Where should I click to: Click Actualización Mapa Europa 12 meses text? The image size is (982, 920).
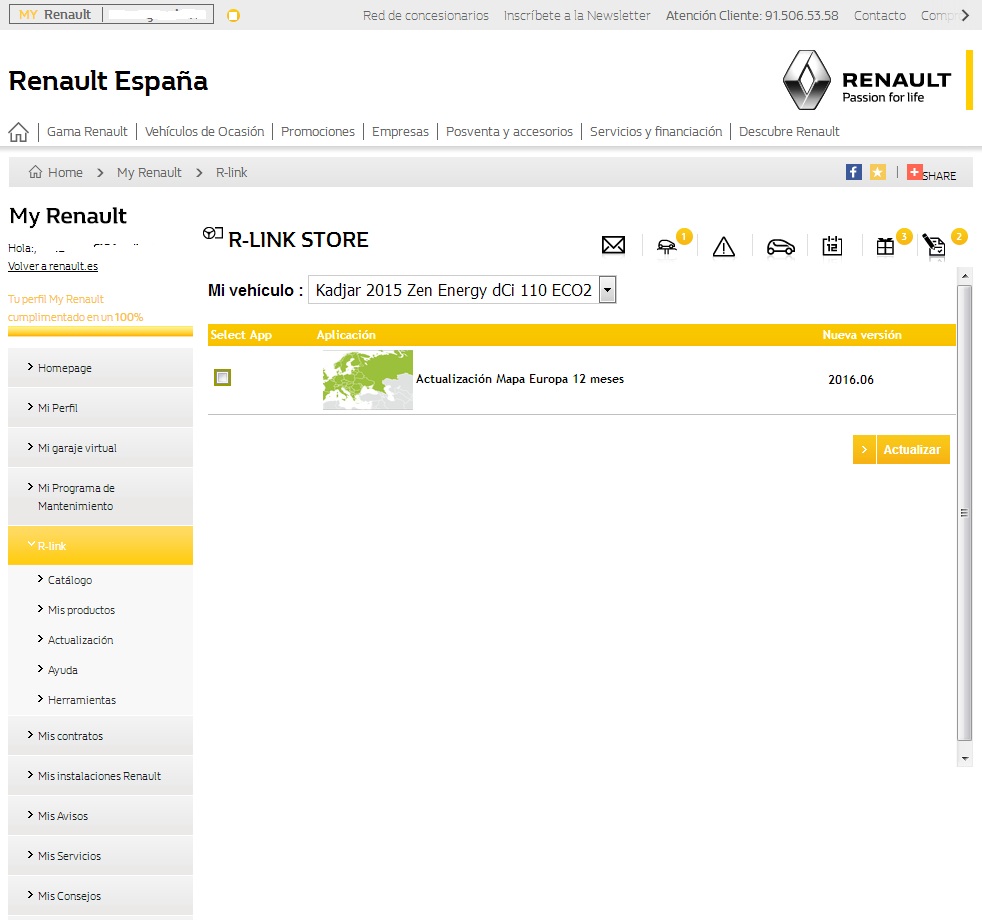[x=520, y=379]
